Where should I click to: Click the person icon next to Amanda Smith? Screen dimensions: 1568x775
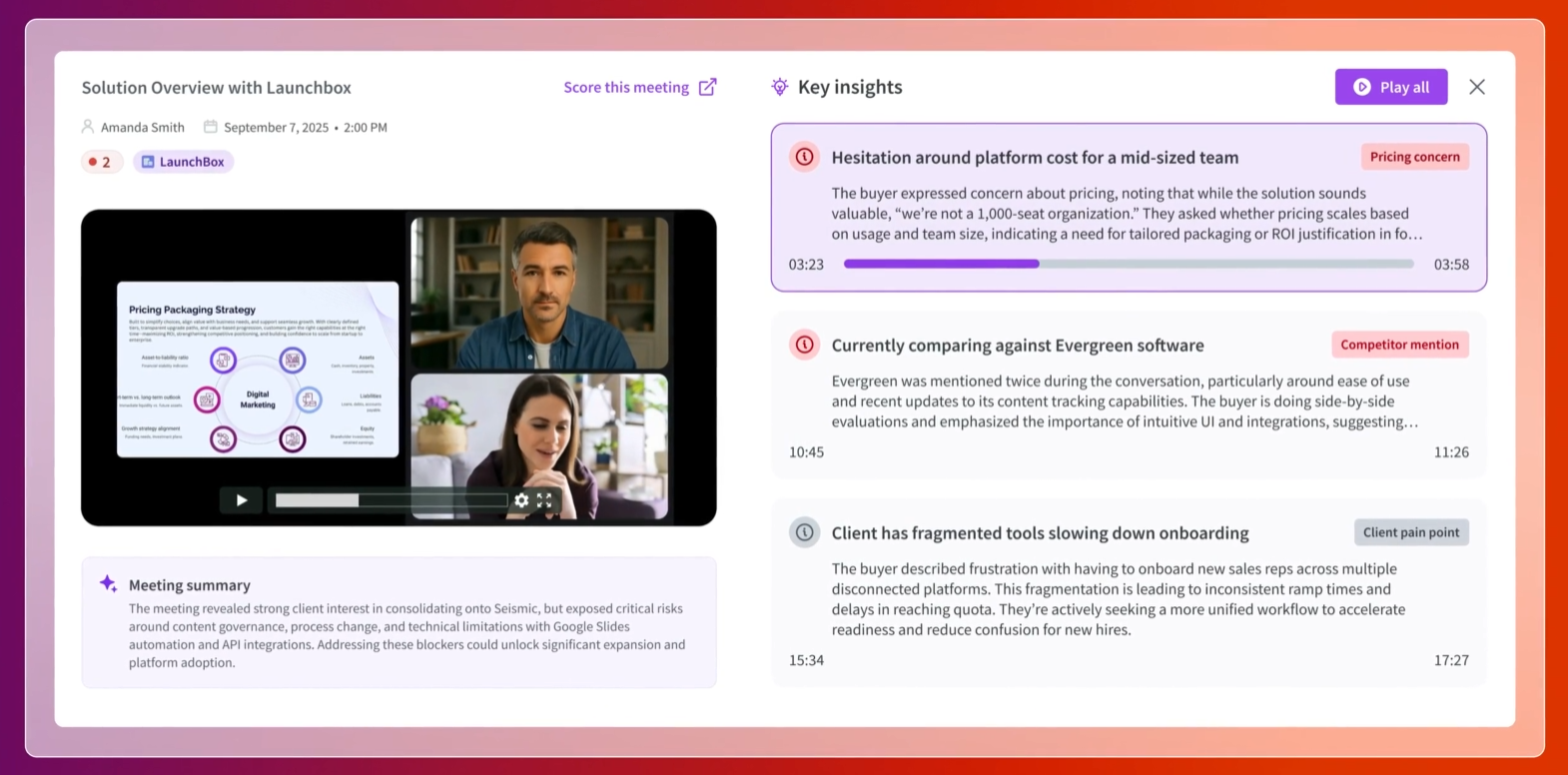[88, 127]
